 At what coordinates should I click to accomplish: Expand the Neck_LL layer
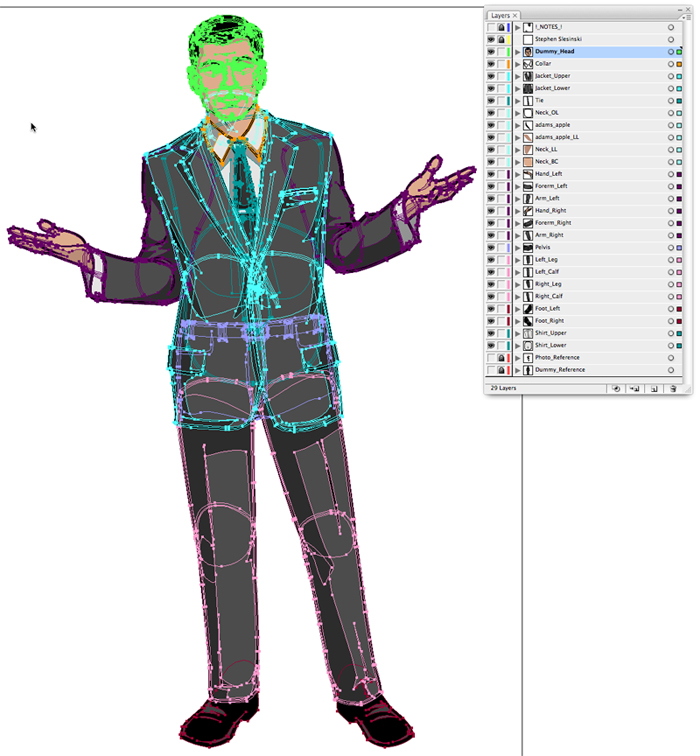click(x=518, y=150)
